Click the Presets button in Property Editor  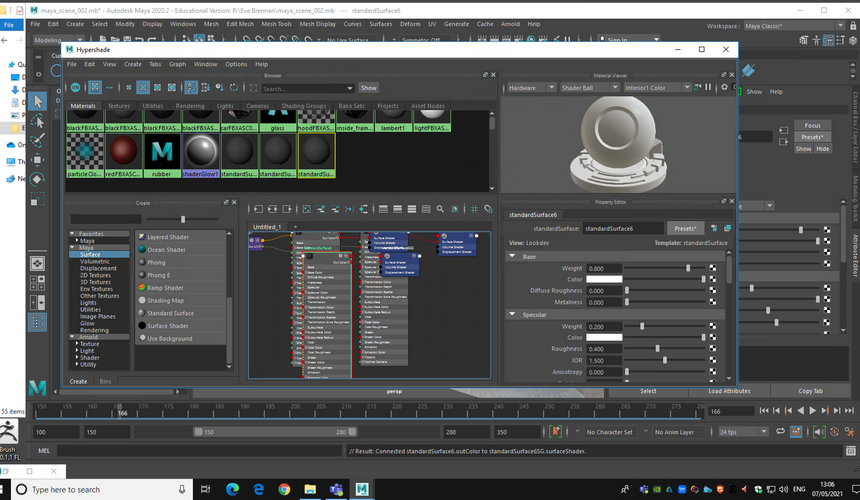point(685,228)
